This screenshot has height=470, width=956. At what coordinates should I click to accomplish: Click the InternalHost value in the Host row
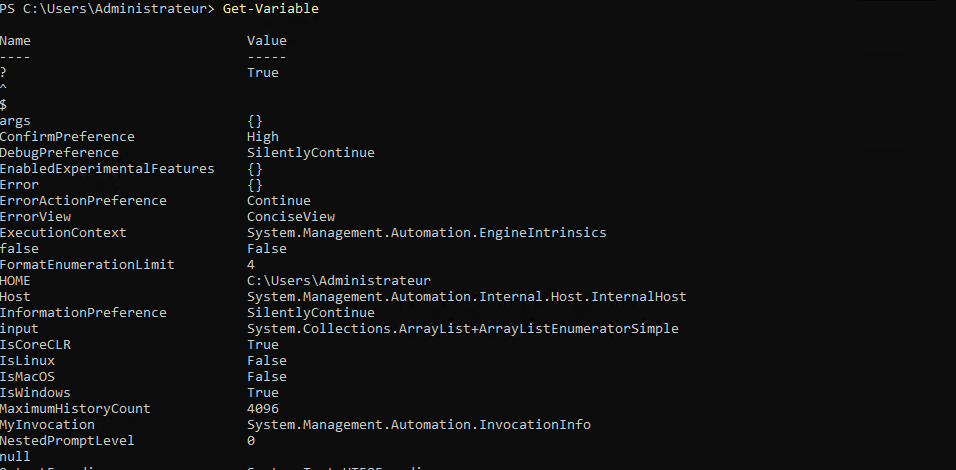tap(466, 297)
